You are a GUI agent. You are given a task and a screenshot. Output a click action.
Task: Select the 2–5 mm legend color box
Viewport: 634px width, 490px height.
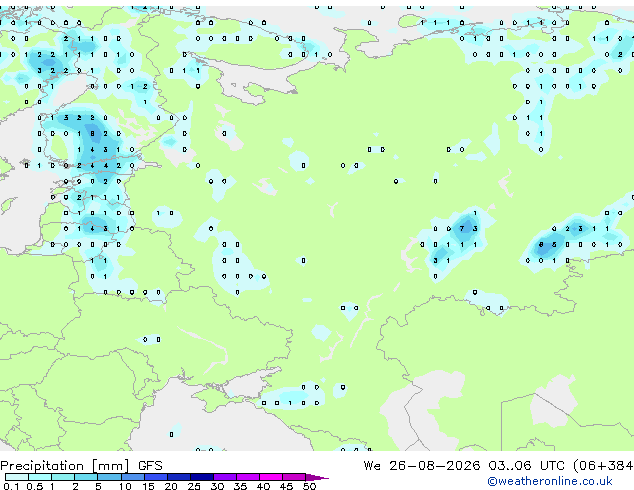tap(86, 477)
